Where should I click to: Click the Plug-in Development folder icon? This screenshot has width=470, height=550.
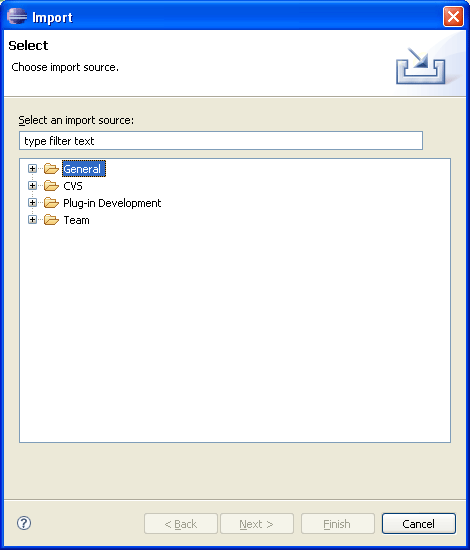tap(51, 203)
